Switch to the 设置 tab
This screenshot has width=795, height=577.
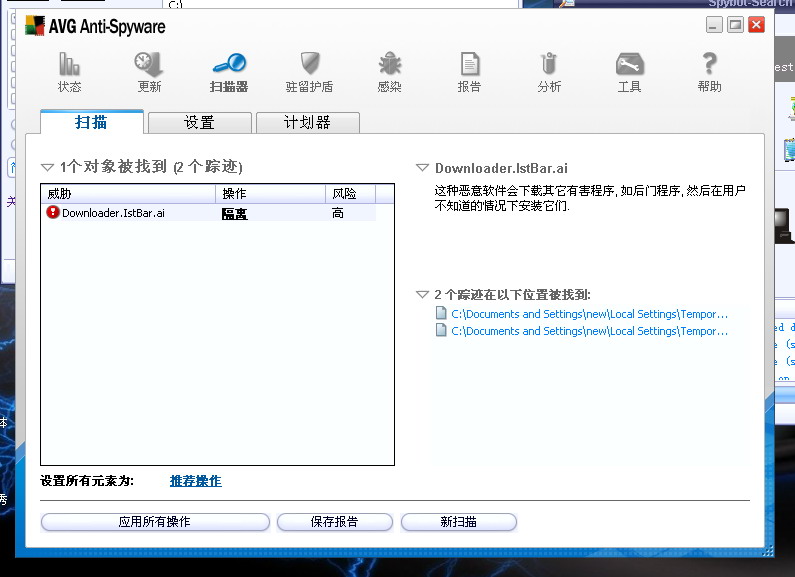click(199, 123)
